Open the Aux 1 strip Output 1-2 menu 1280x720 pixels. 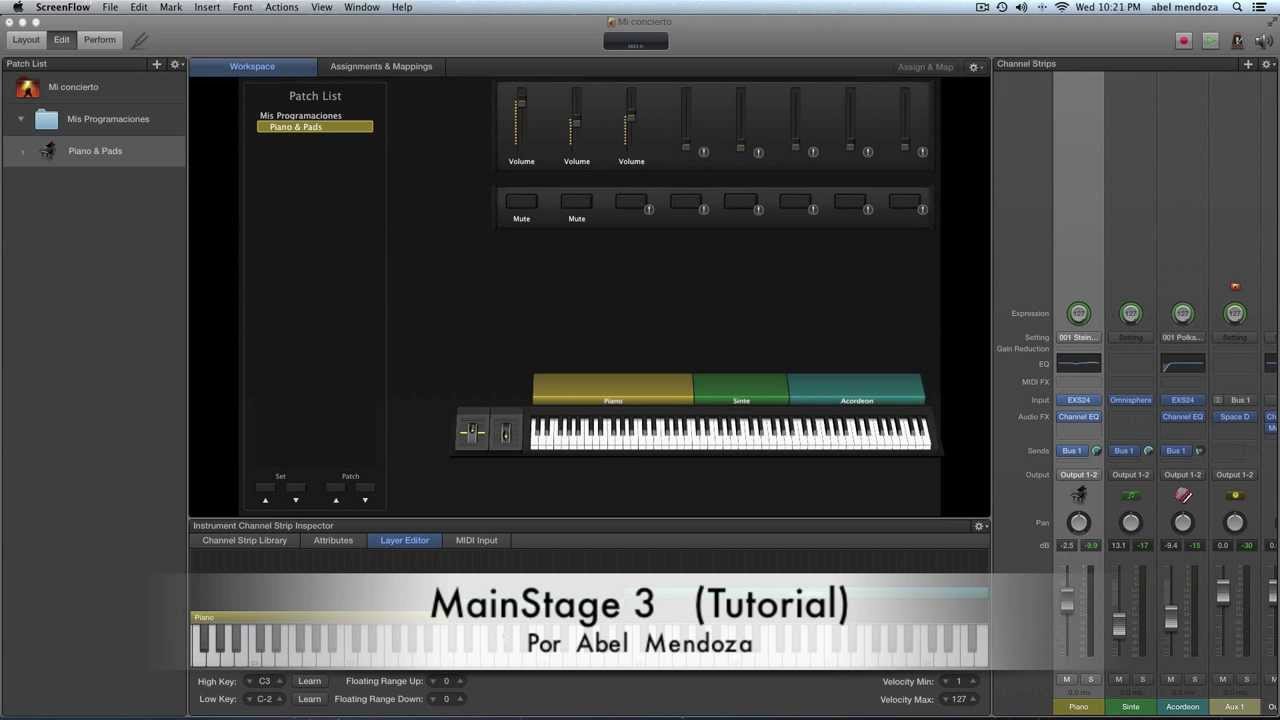1234,475
